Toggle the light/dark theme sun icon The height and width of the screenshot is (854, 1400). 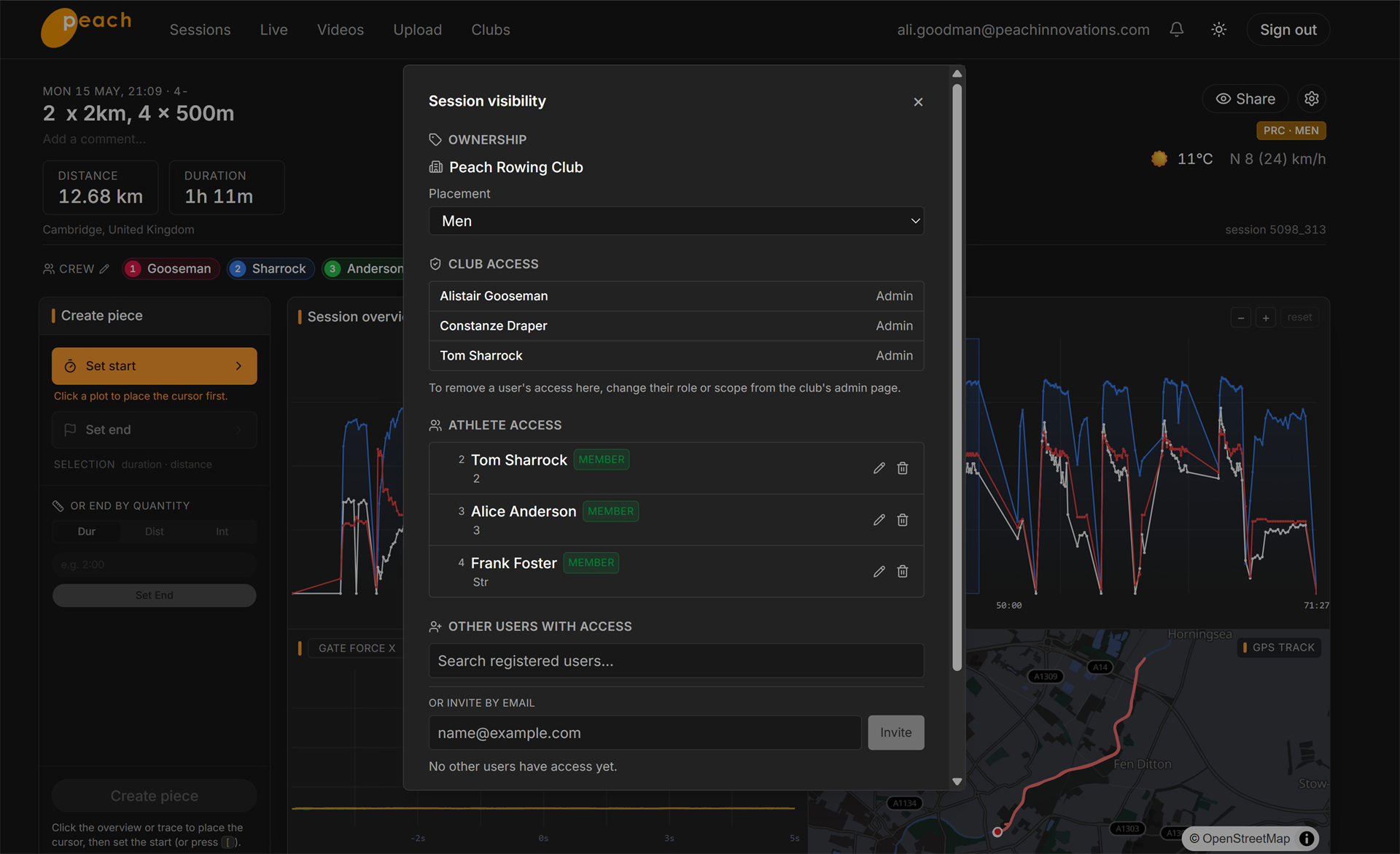point(1218,30)
